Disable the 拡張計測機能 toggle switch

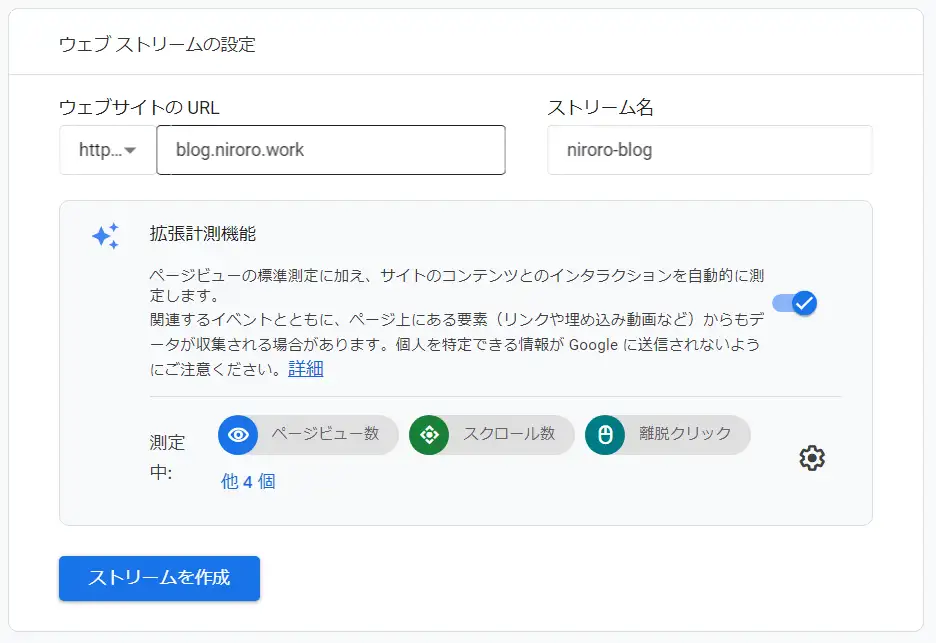[x=795, y=303]
